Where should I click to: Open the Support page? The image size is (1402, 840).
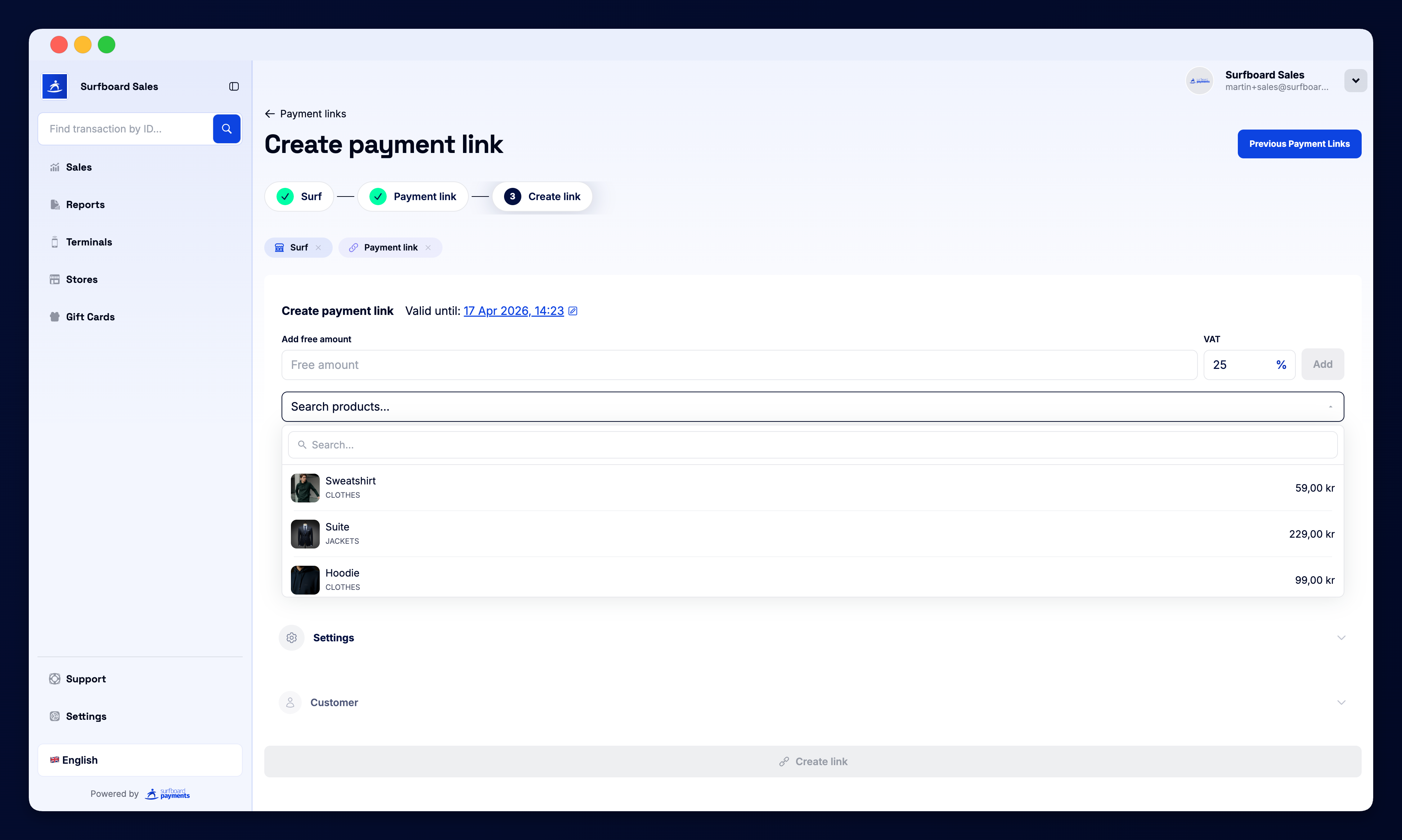click(x=85, y=679)
